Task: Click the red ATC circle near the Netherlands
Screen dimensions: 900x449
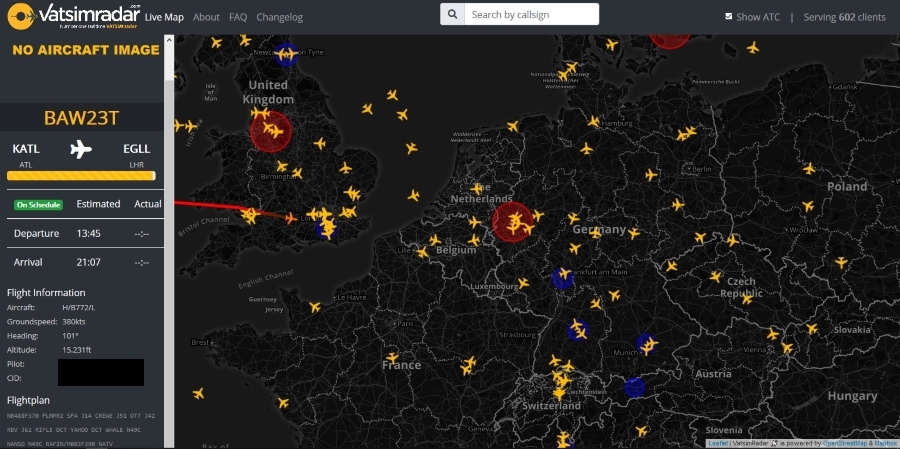Action: coord(513,221)
